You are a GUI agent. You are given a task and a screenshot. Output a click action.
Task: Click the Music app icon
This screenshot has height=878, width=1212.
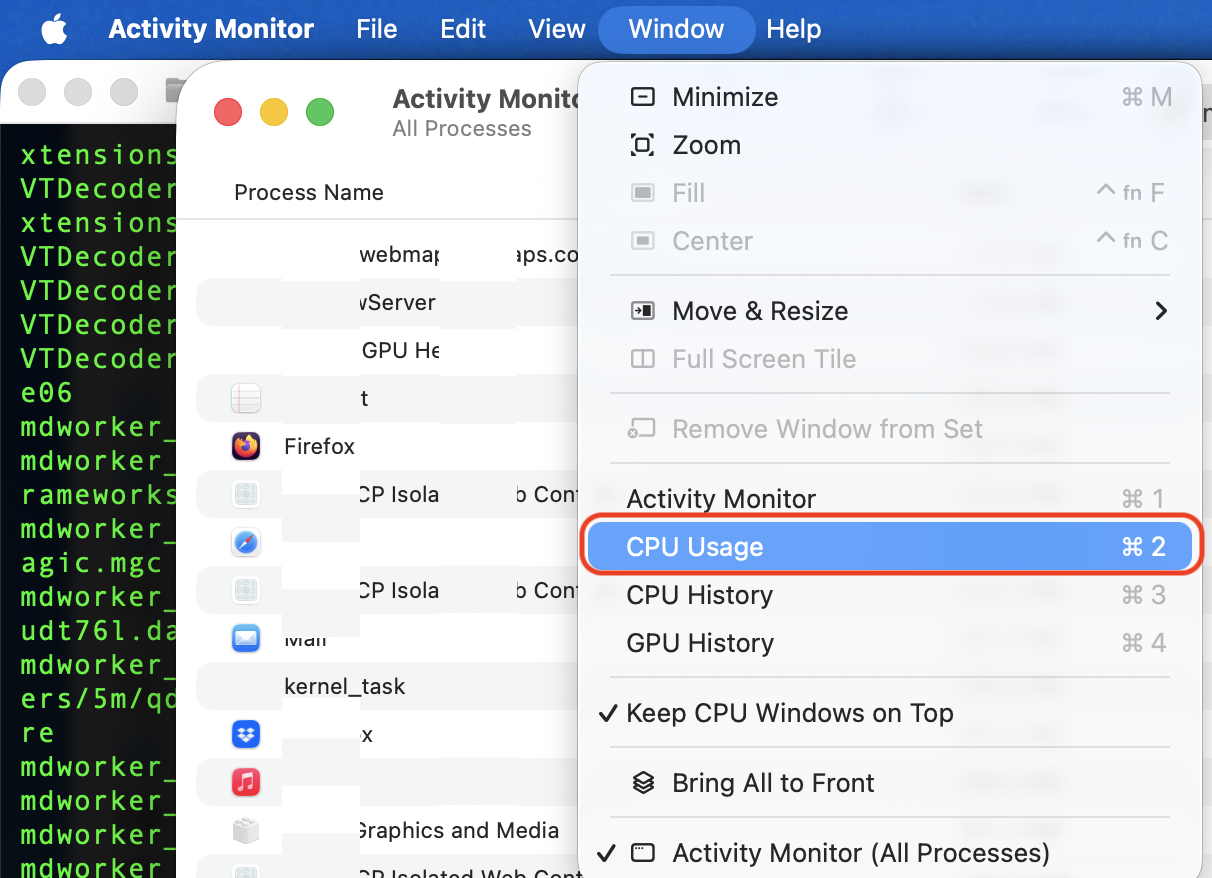tap(246, 781)
